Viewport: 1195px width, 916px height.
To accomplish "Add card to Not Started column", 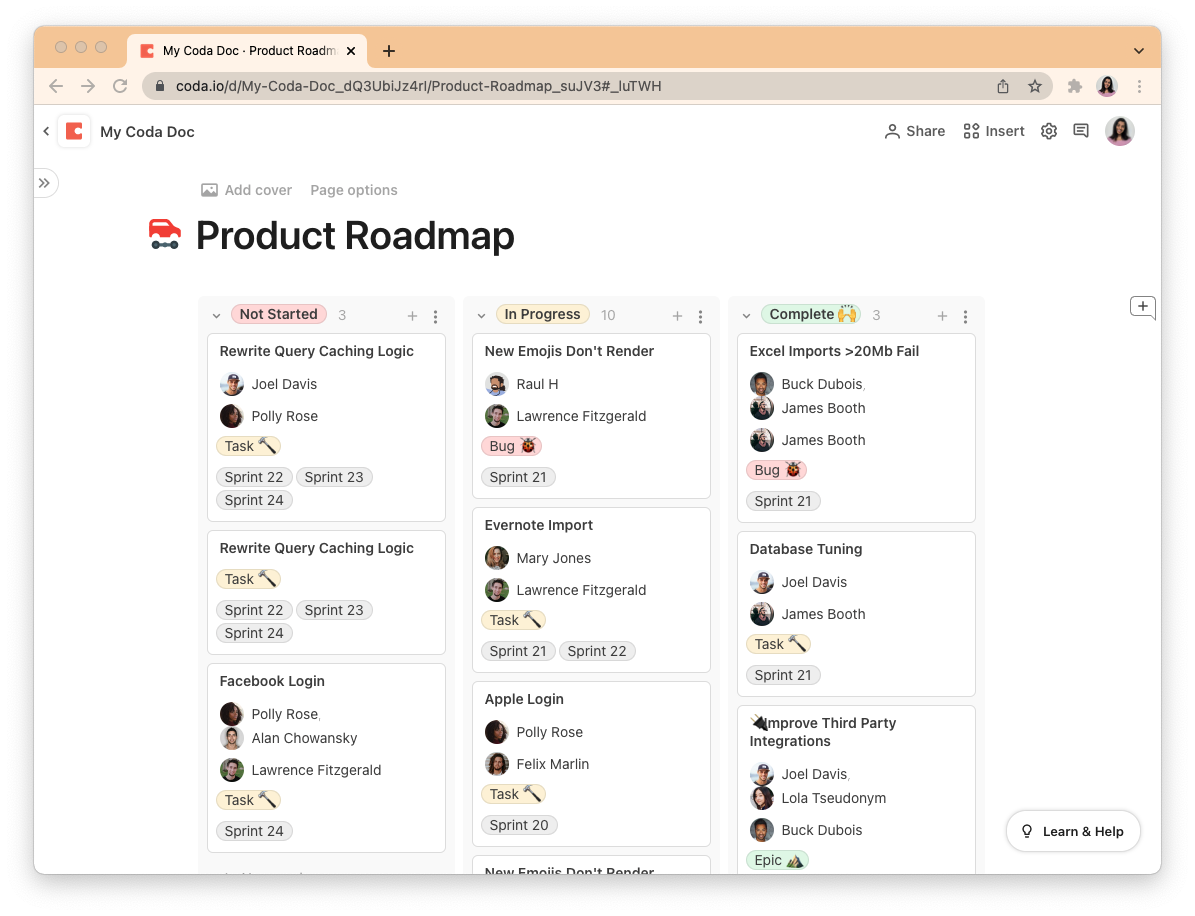I will pos(412,315).
